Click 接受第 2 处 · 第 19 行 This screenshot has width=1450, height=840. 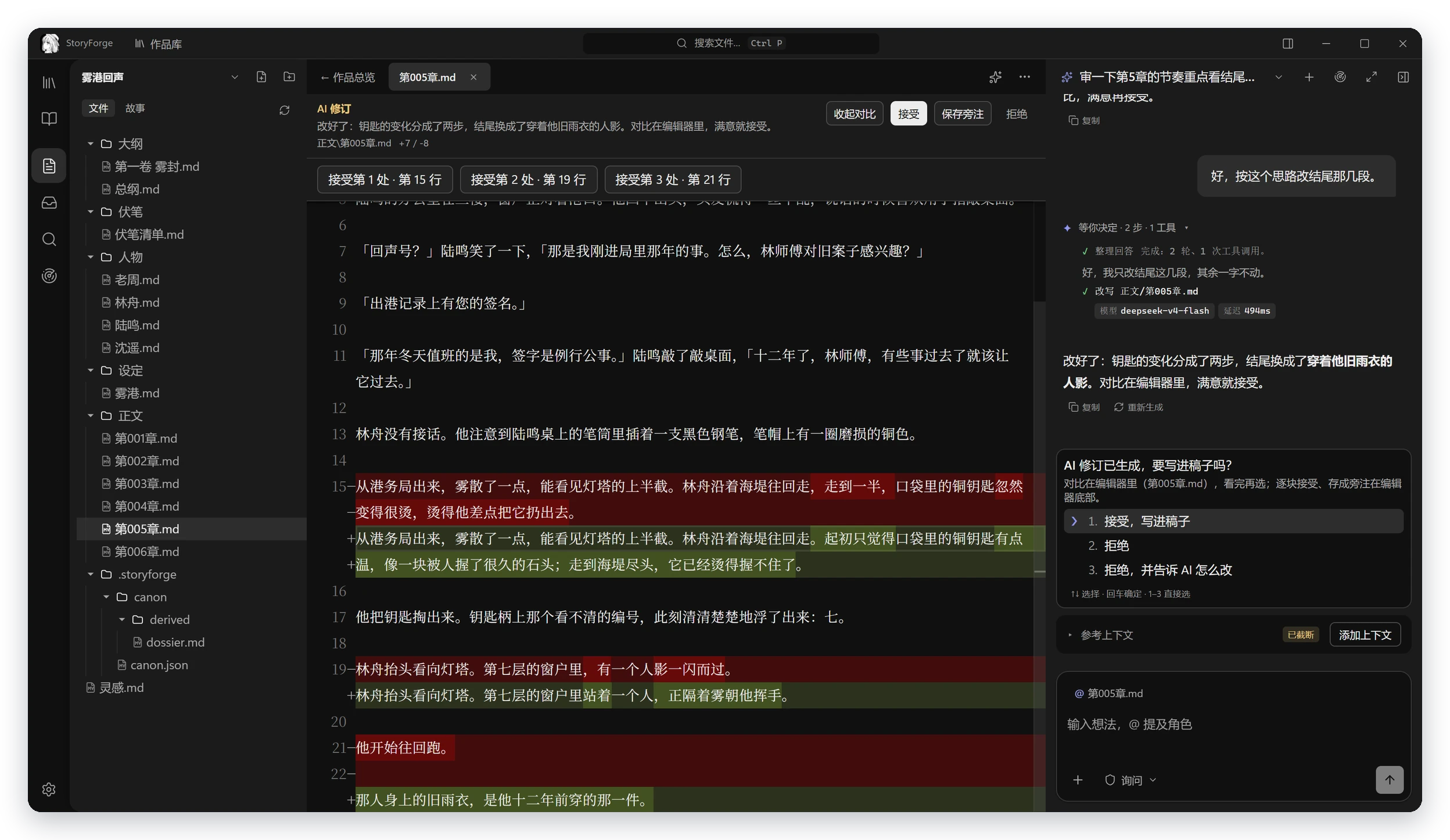pos(528,179)
